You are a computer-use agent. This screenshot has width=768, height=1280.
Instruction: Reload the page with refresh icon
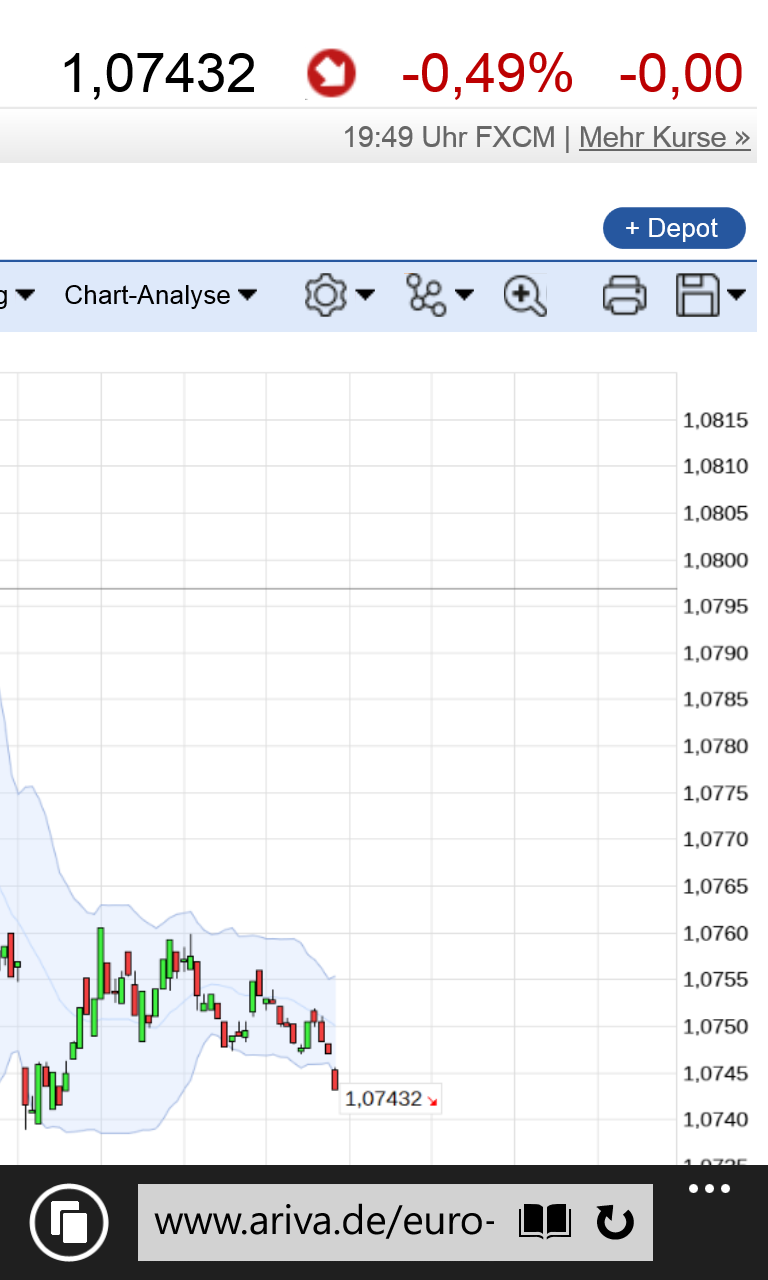click(614, 1222)
